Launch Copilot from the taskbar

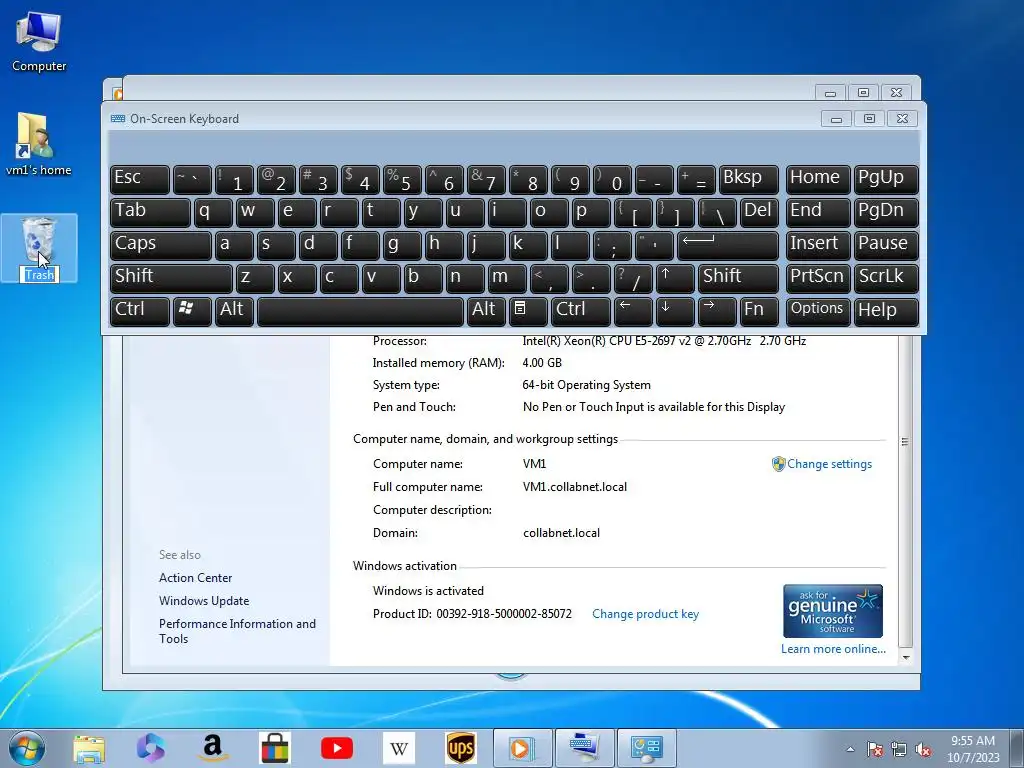coord(151,748)
